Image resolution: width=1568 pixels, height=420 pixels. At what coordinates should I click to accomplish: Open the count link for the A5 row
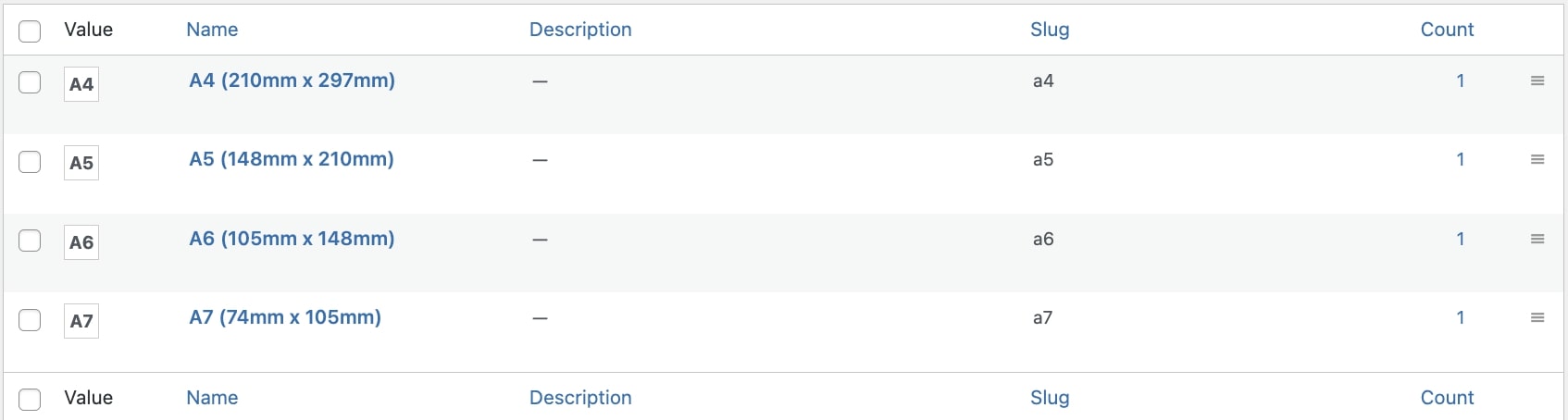coord(1461,159)
